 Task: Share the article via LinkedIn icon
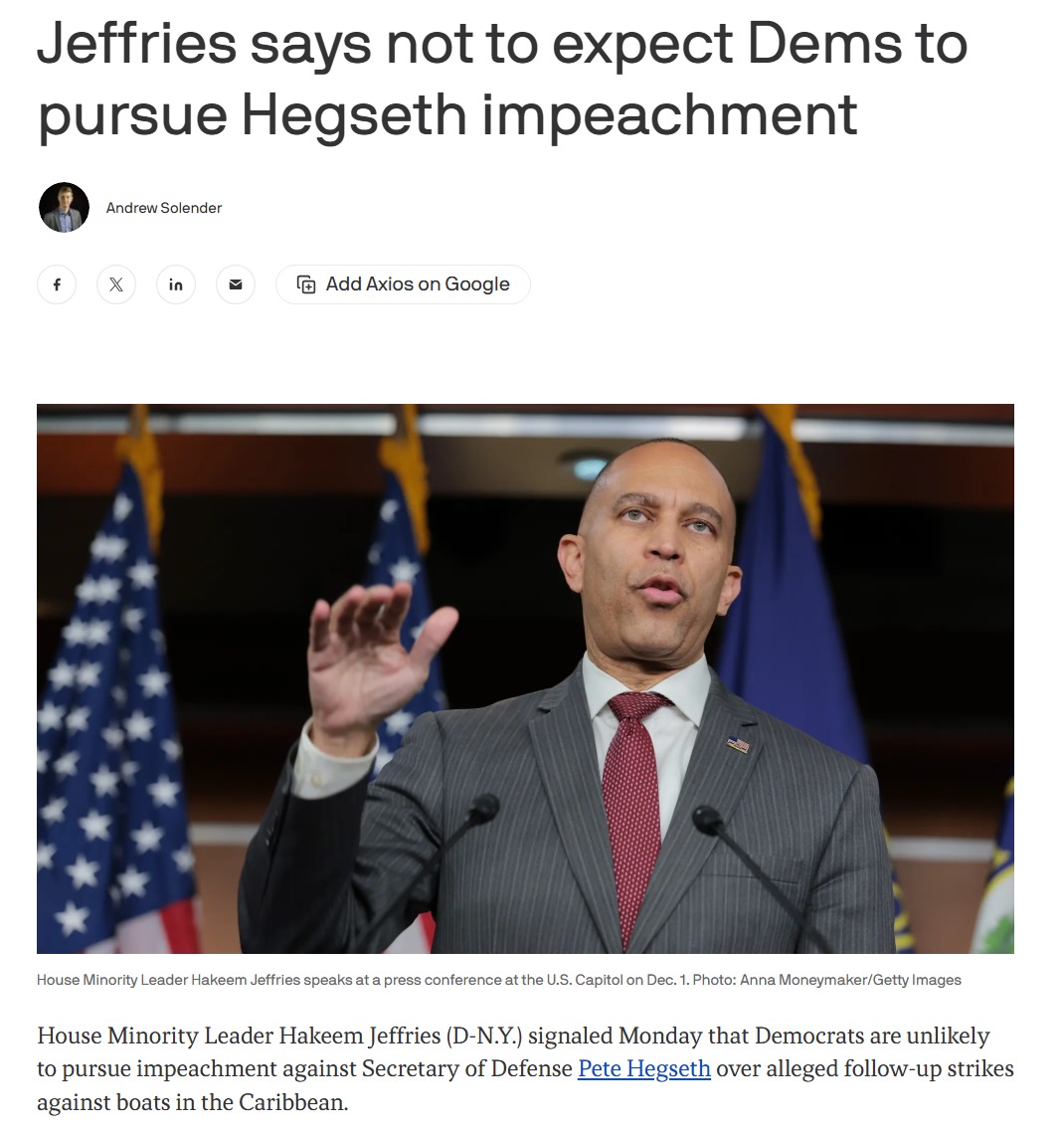click(176, 284)
